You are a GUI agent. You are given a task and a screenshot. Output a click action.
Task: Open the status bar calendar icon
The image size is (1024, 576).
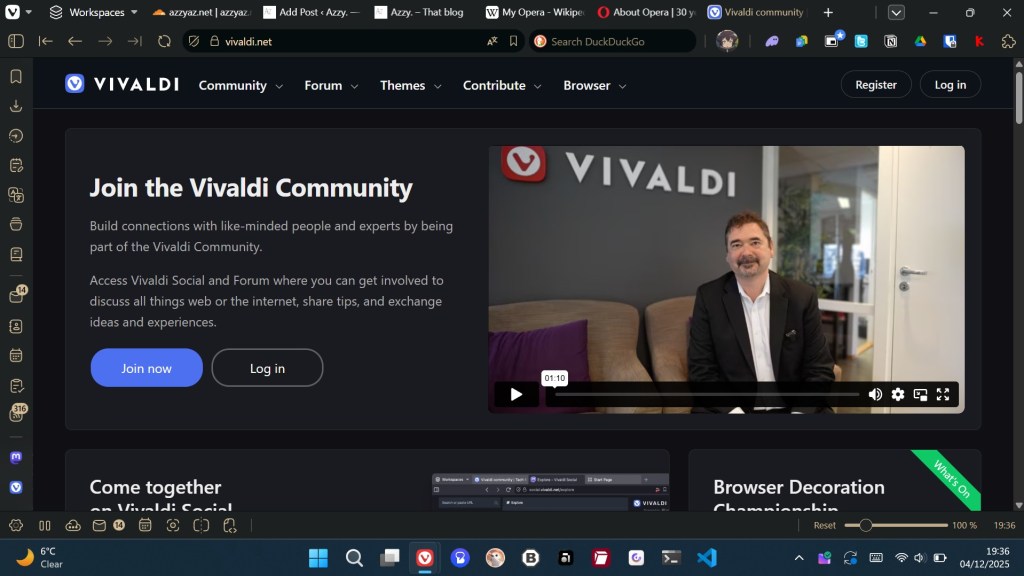(x=145, y=525)
